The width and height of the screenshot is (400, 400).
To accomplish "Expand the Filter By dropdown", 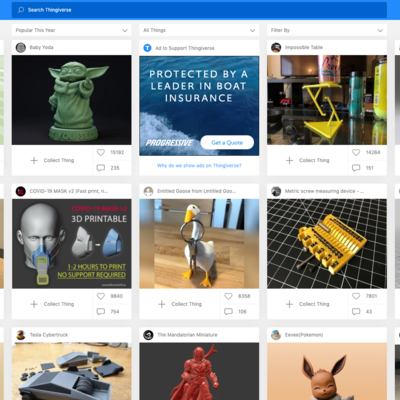I will (327, 30).
